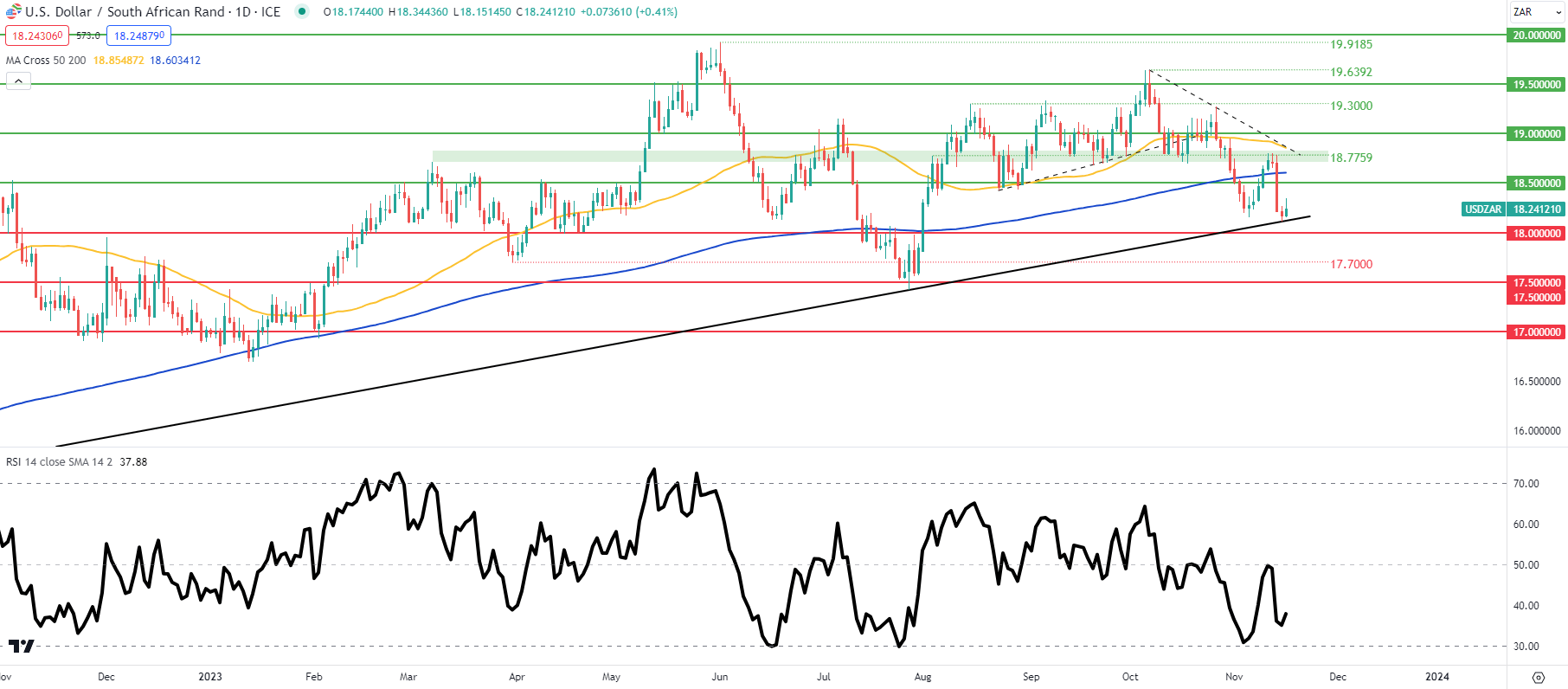Screen dimensions: 1568x689
Task: Click the Nov time axis label
Action: pyautogui.click(x=1235, y=677)
